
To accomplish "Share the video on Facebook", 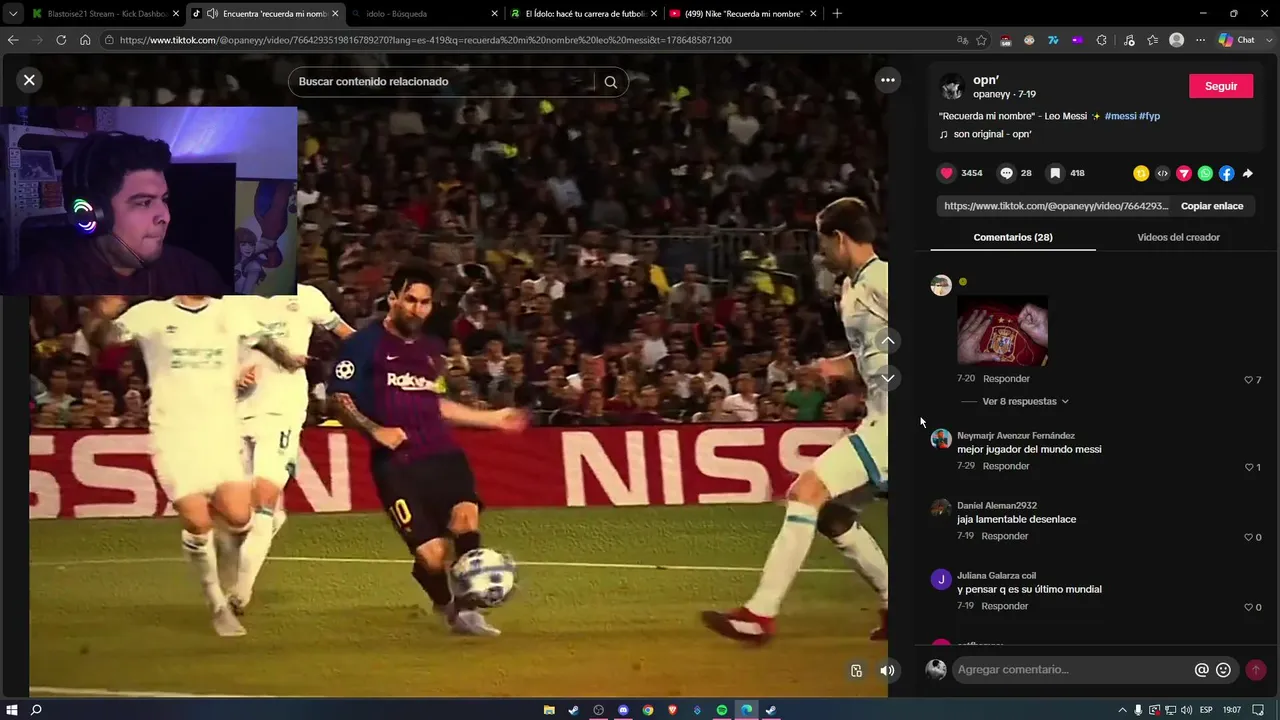I will (1227, 173).
